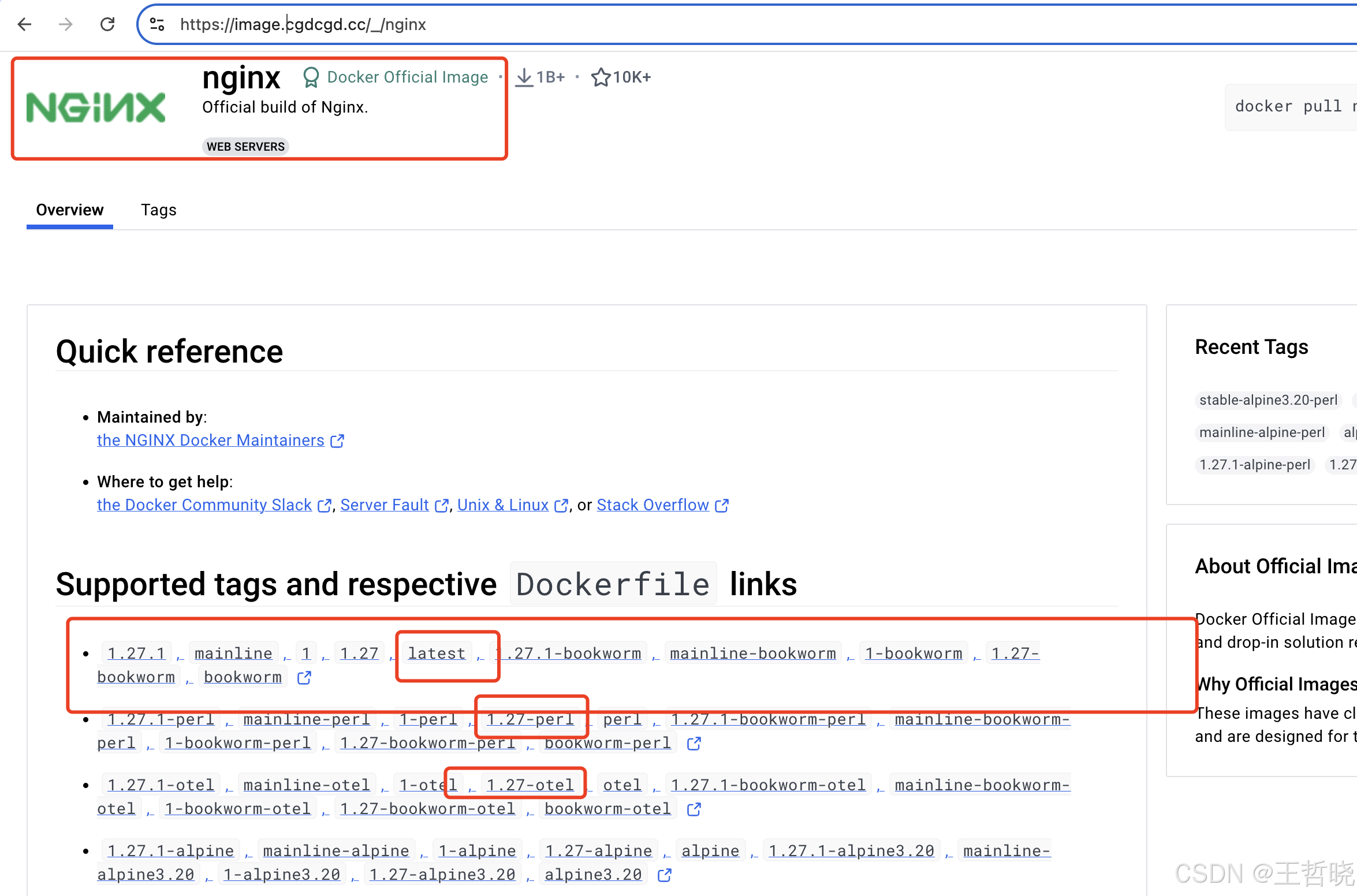Open the 1-perl tag link

tap(428, 719)
